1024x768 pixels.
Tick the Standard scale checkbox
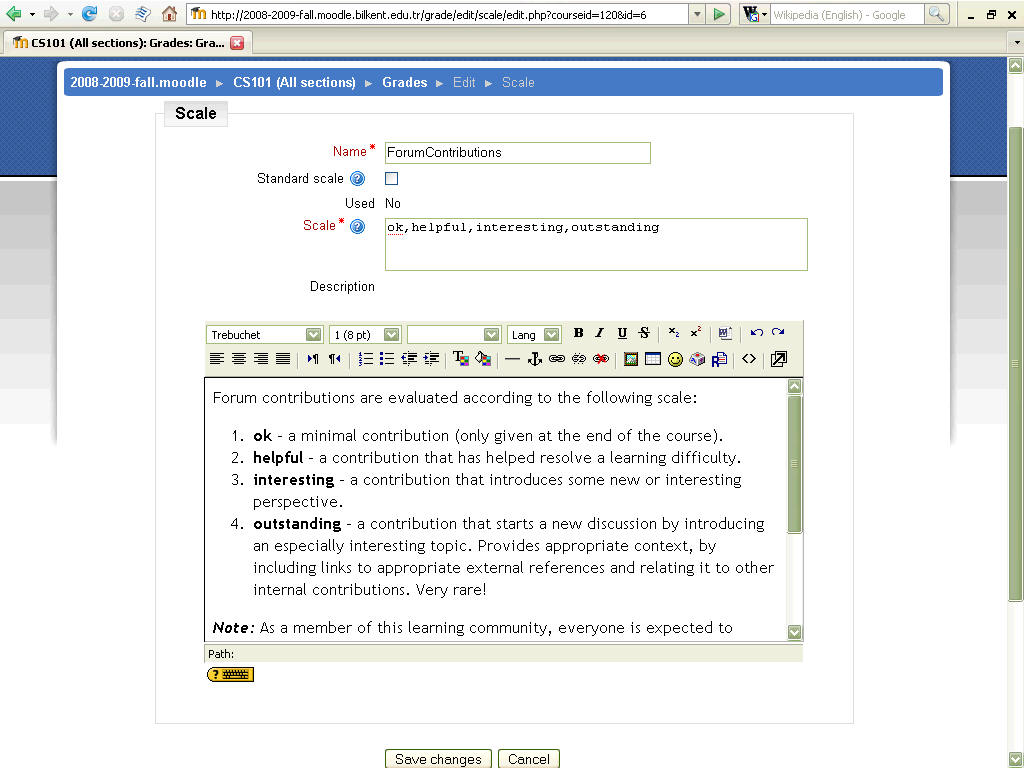coord(391,178)
